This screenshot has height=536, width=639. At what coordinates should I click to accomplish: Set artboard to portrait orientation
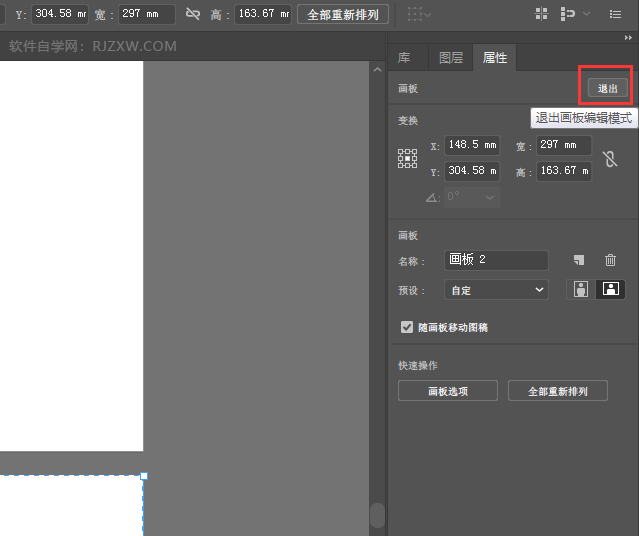pos(580,290)
